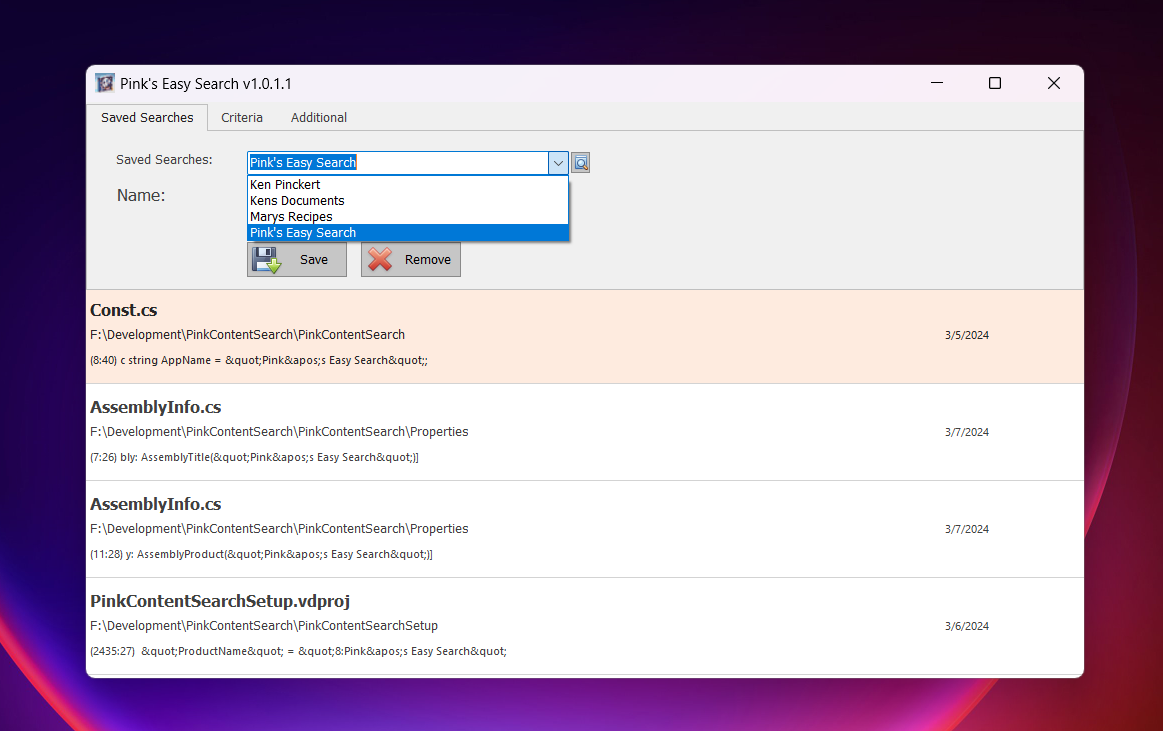The height and width of the screenshot is (731, 1163).
Task: Minimize the Pink's Easy Search window
Action: 937,83
